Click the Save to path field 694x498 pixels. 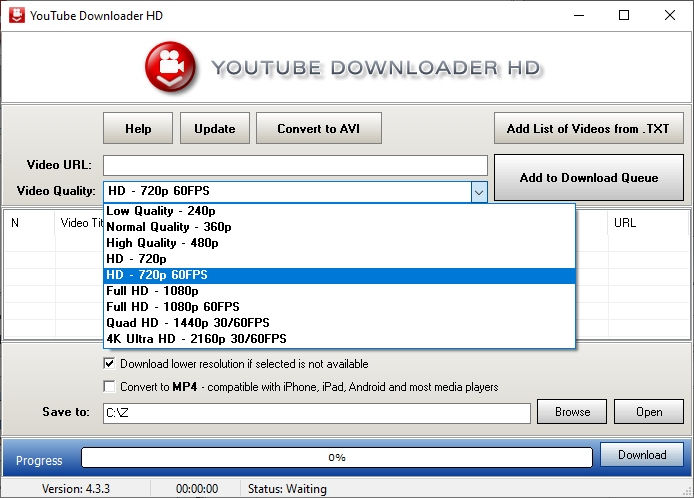[317, 413]
